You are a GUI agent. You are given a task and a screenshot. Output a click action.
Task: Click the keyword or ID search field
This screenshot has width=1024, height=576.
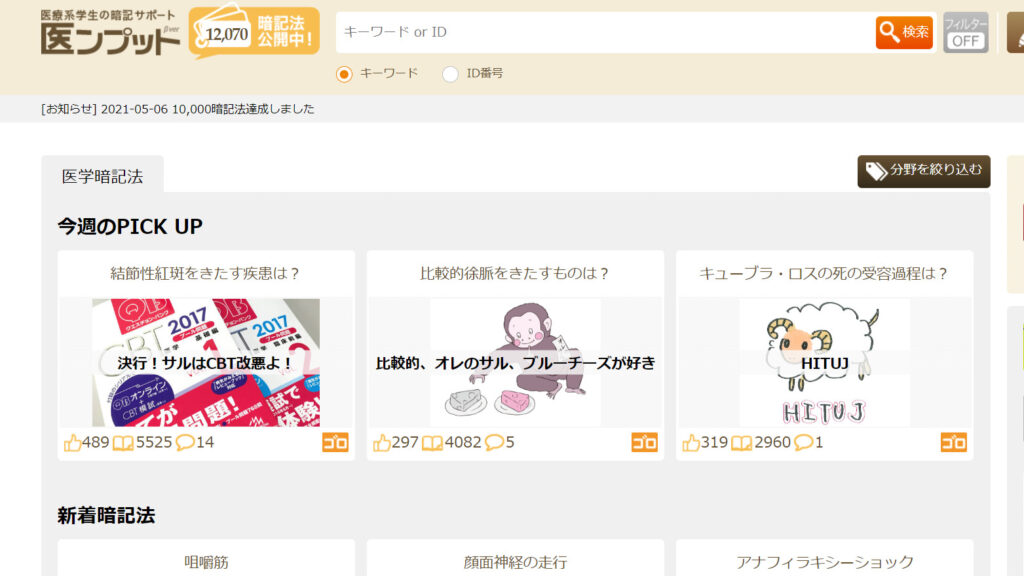tap(605, 32)
